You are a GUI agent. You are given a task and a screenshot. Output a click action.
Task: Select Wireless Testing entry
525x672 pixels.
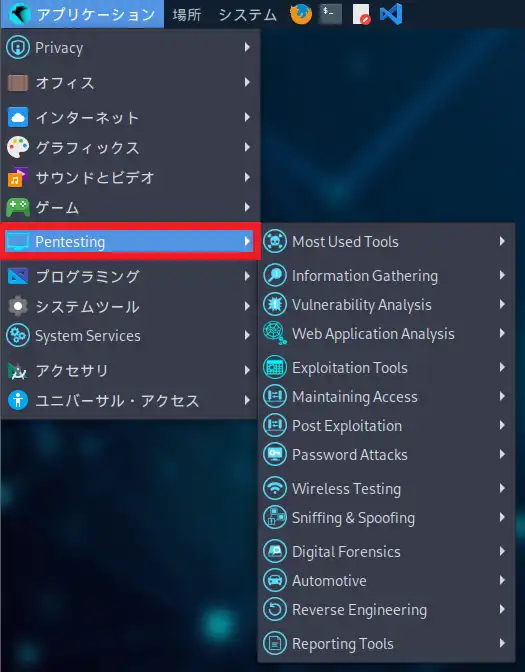385,488
